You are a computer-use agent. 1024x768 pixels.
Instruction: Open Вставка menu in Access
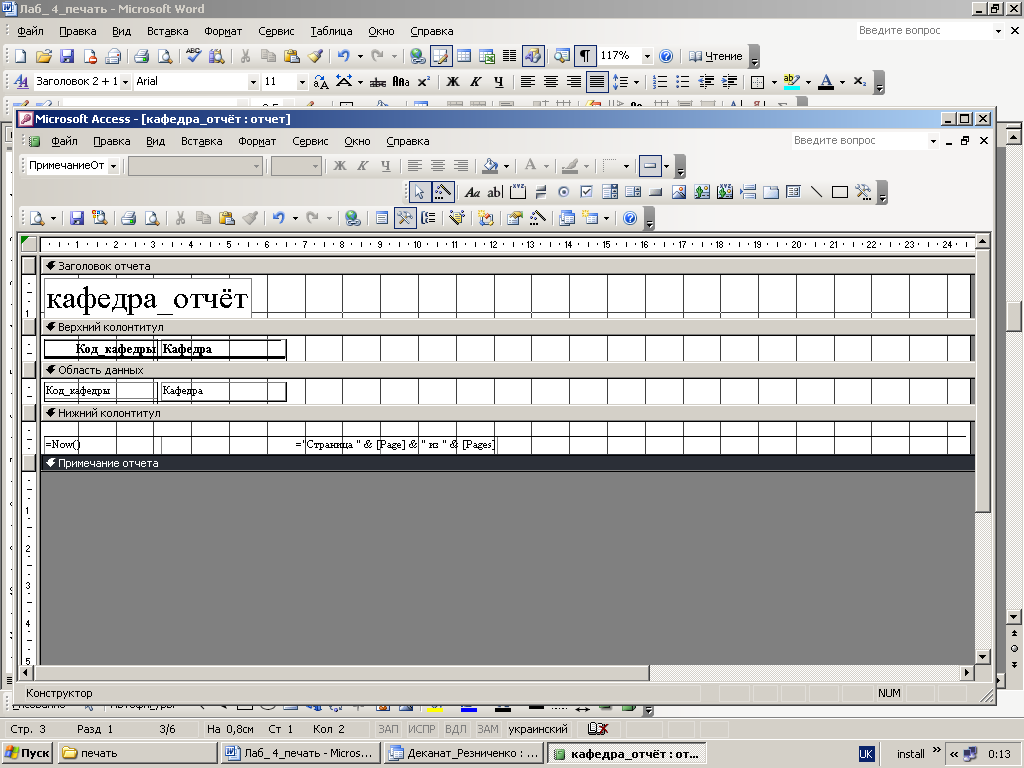pos(201,141)
